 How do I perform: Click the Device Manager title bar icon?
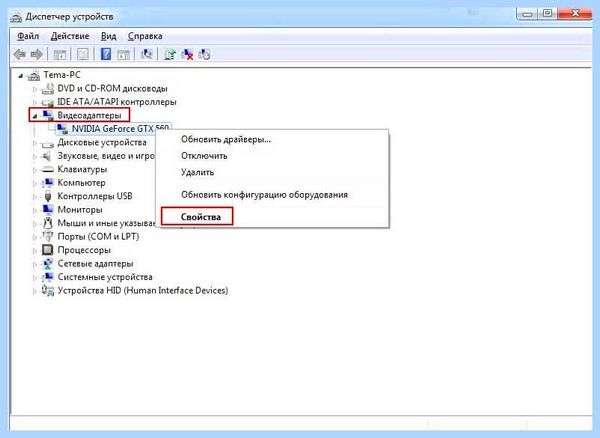16,17
